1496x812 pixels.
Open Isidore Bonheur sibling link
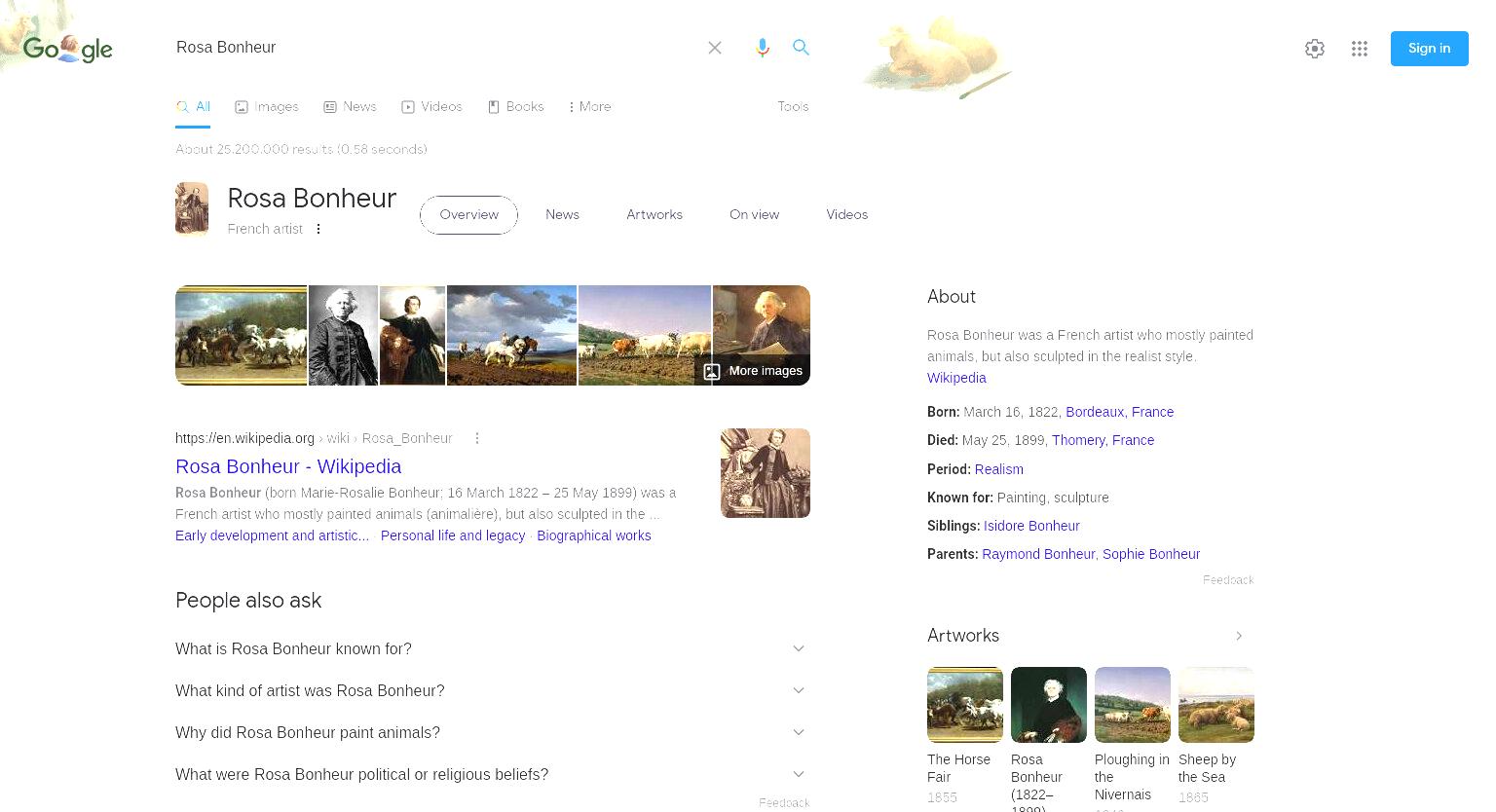(x=1031, y=526)
